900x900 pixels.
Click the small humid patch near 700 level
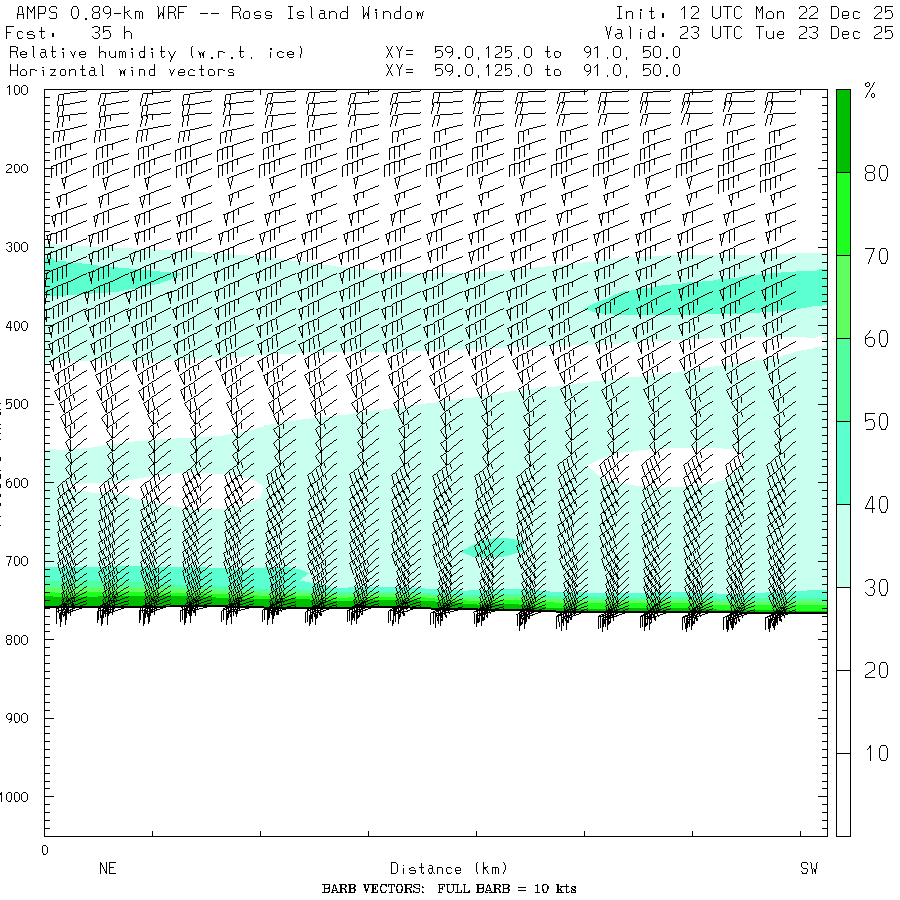492,547
